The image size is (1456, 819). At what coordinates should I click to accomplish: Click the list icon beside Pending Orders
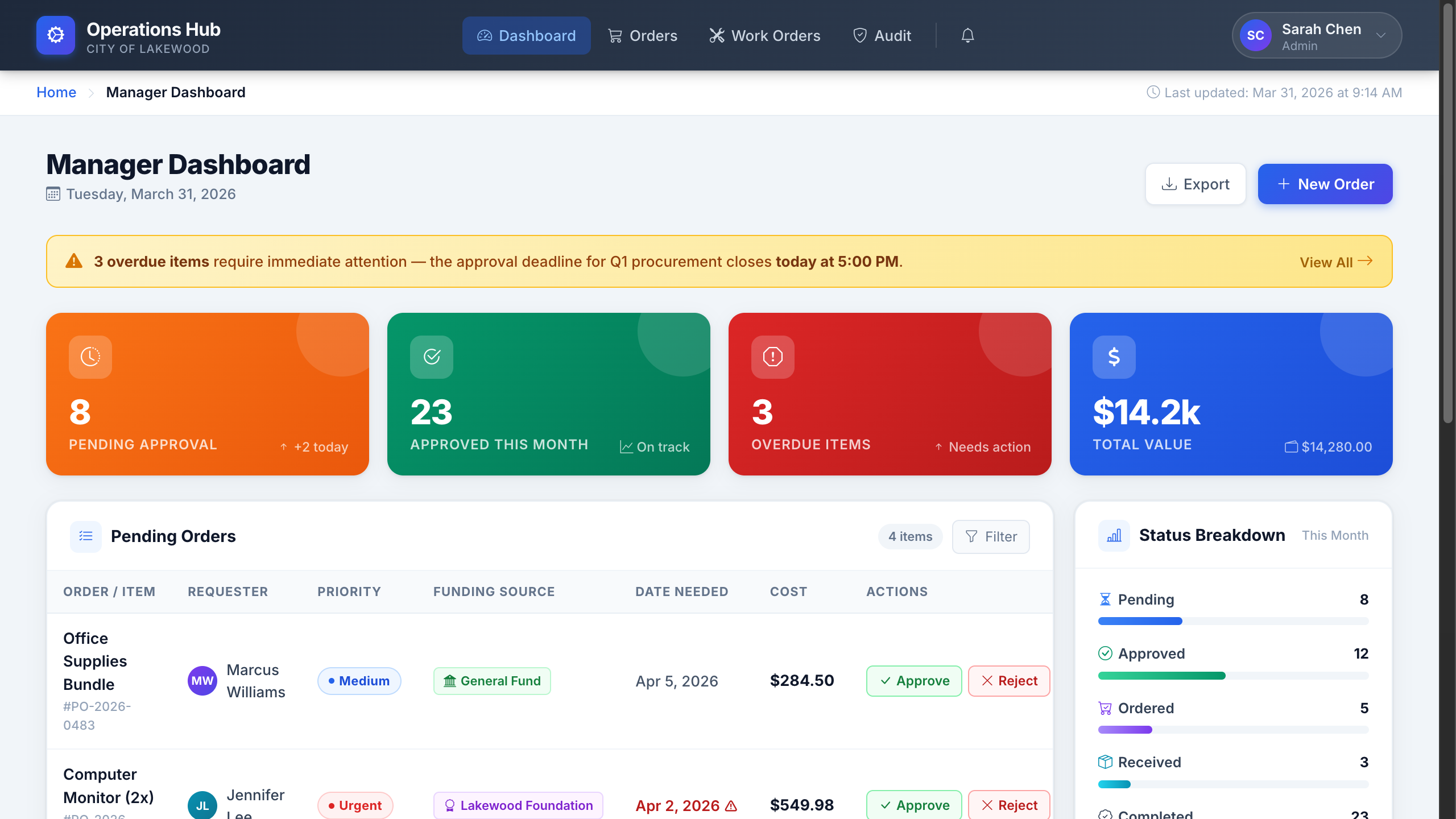[85, 536]
